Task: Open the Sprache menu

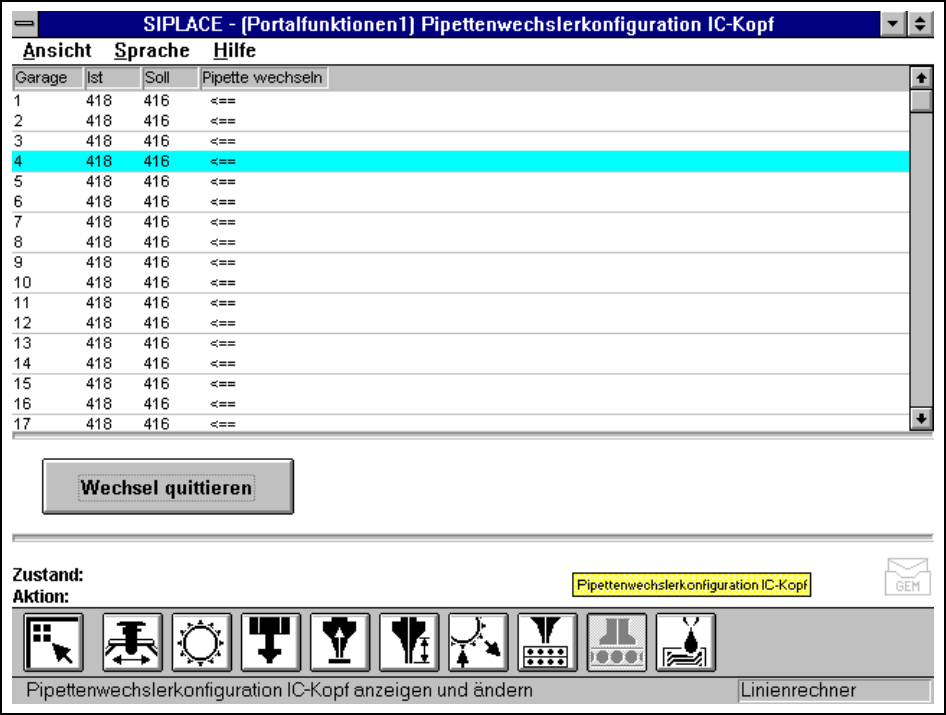Action: pos(151,51)
